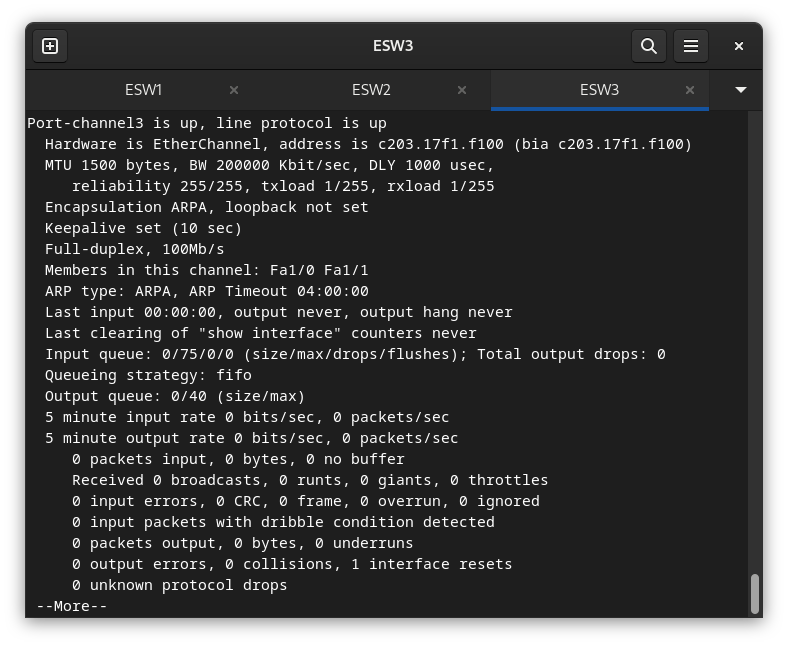788x646 pixels.
Task: Click the scrollbar track above the thumb
Action: point(755,342)
